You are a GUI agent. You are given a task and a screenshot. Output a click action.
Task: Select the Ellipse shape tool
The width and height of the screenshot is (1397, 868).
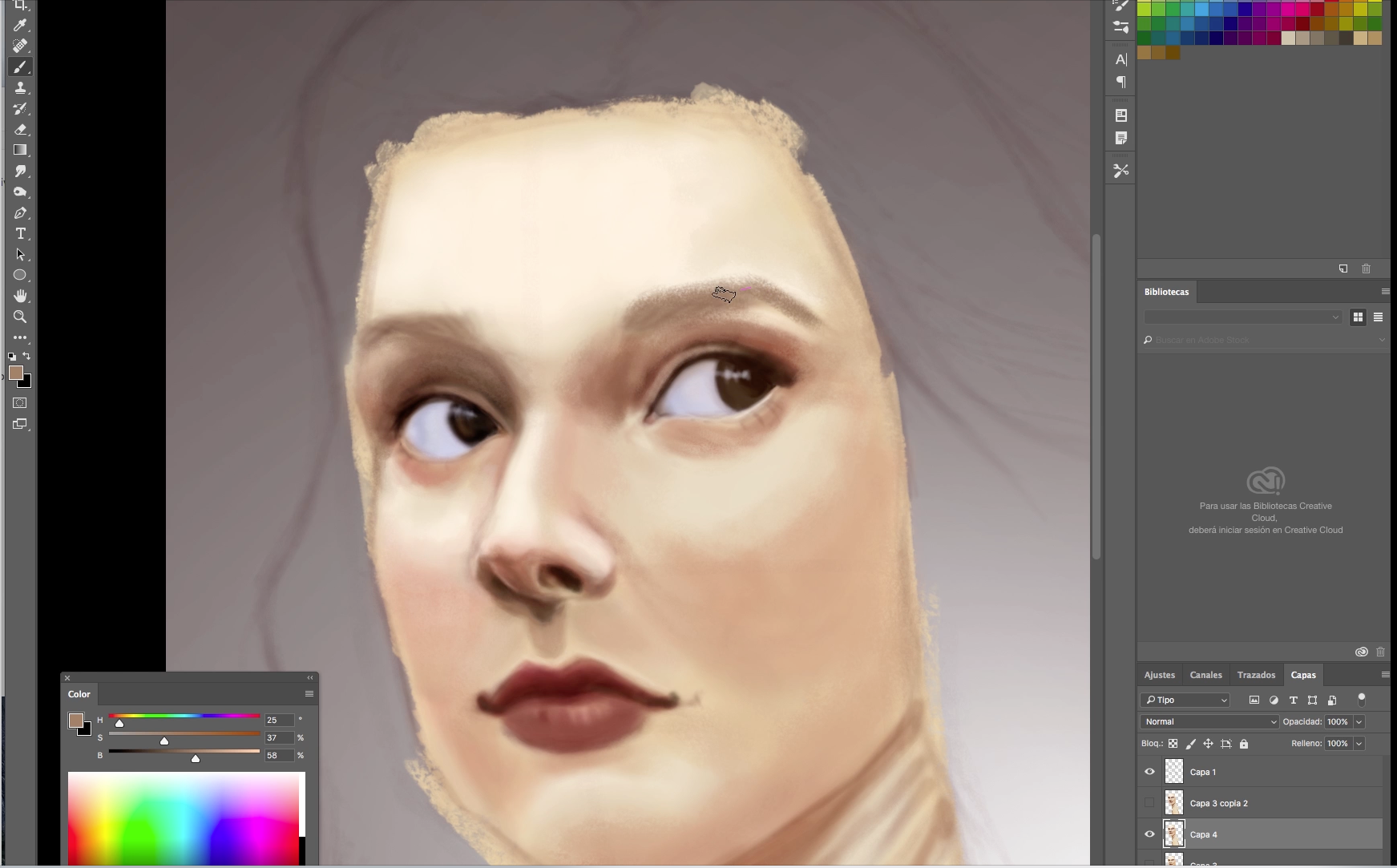pyautogui.click(x=20, y=275)
